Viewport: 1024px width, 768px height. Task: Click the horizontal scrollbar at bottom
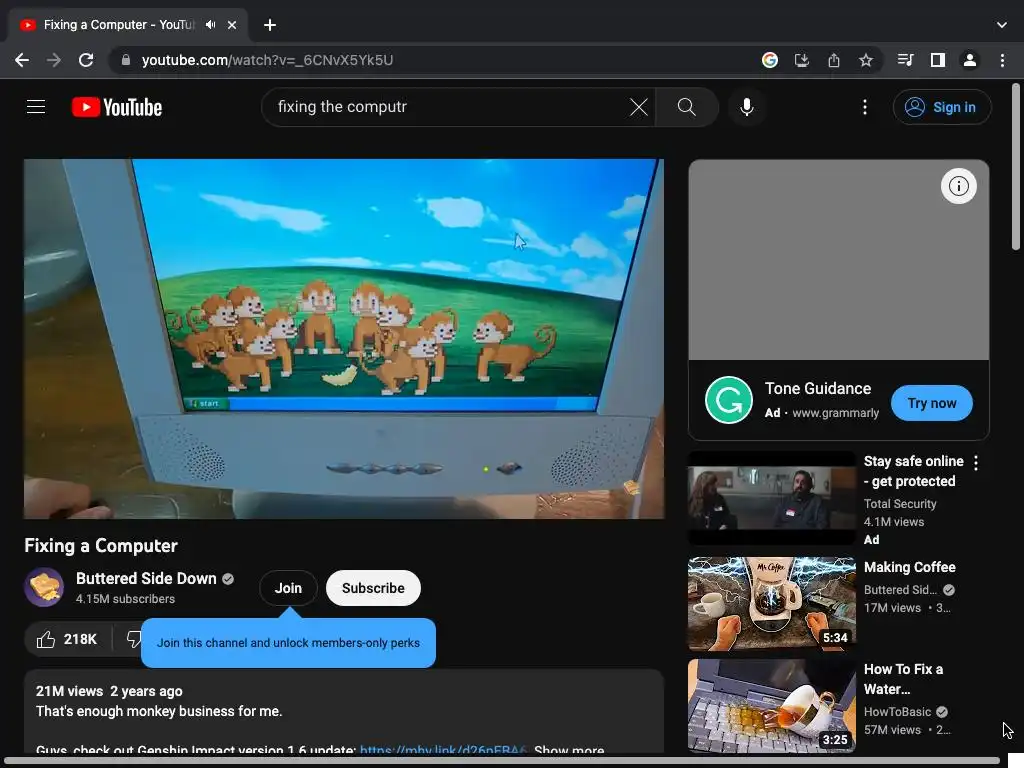pos(502,761)
